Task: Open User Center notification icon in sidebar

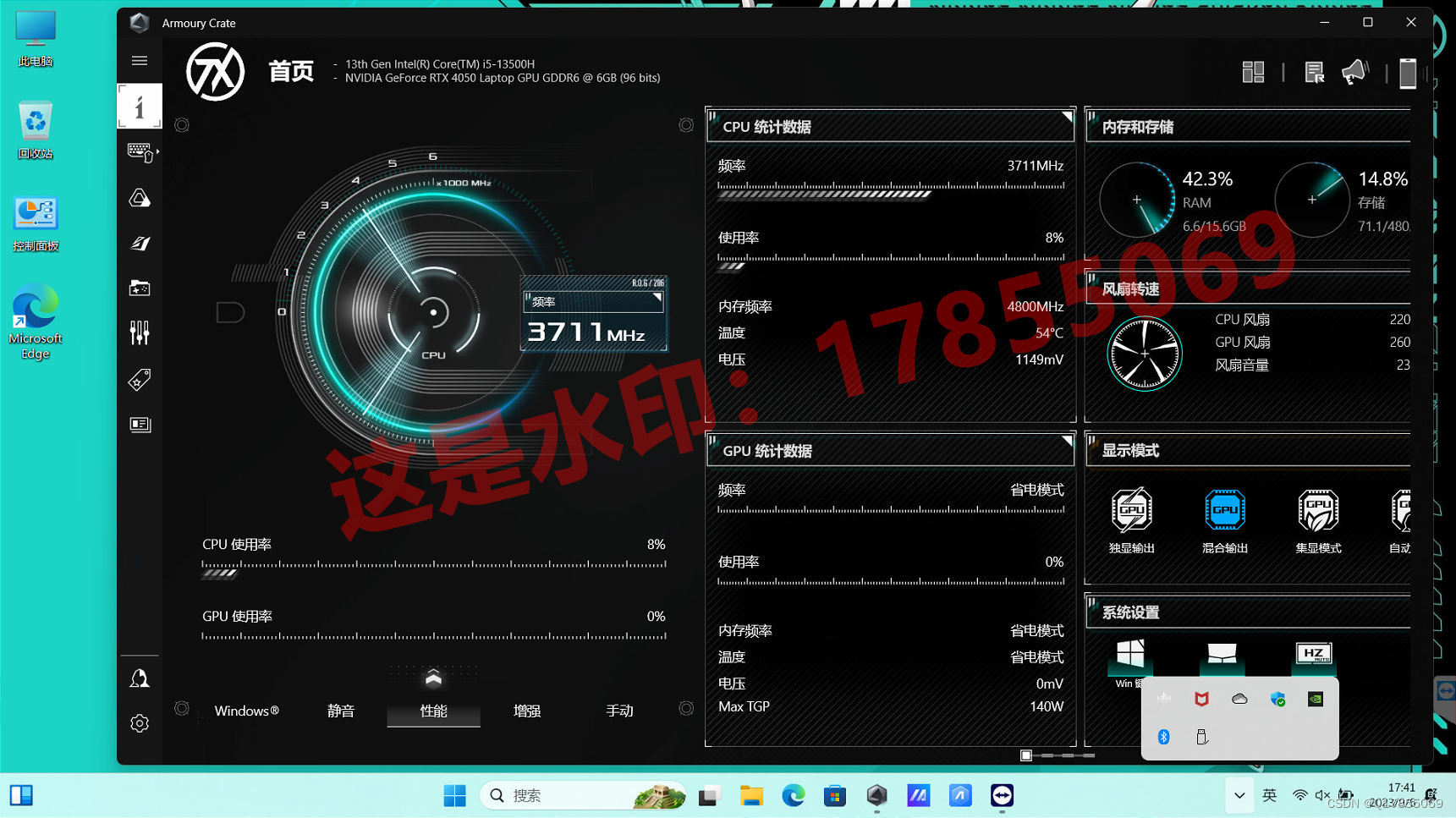Action: tap(140, 678)
